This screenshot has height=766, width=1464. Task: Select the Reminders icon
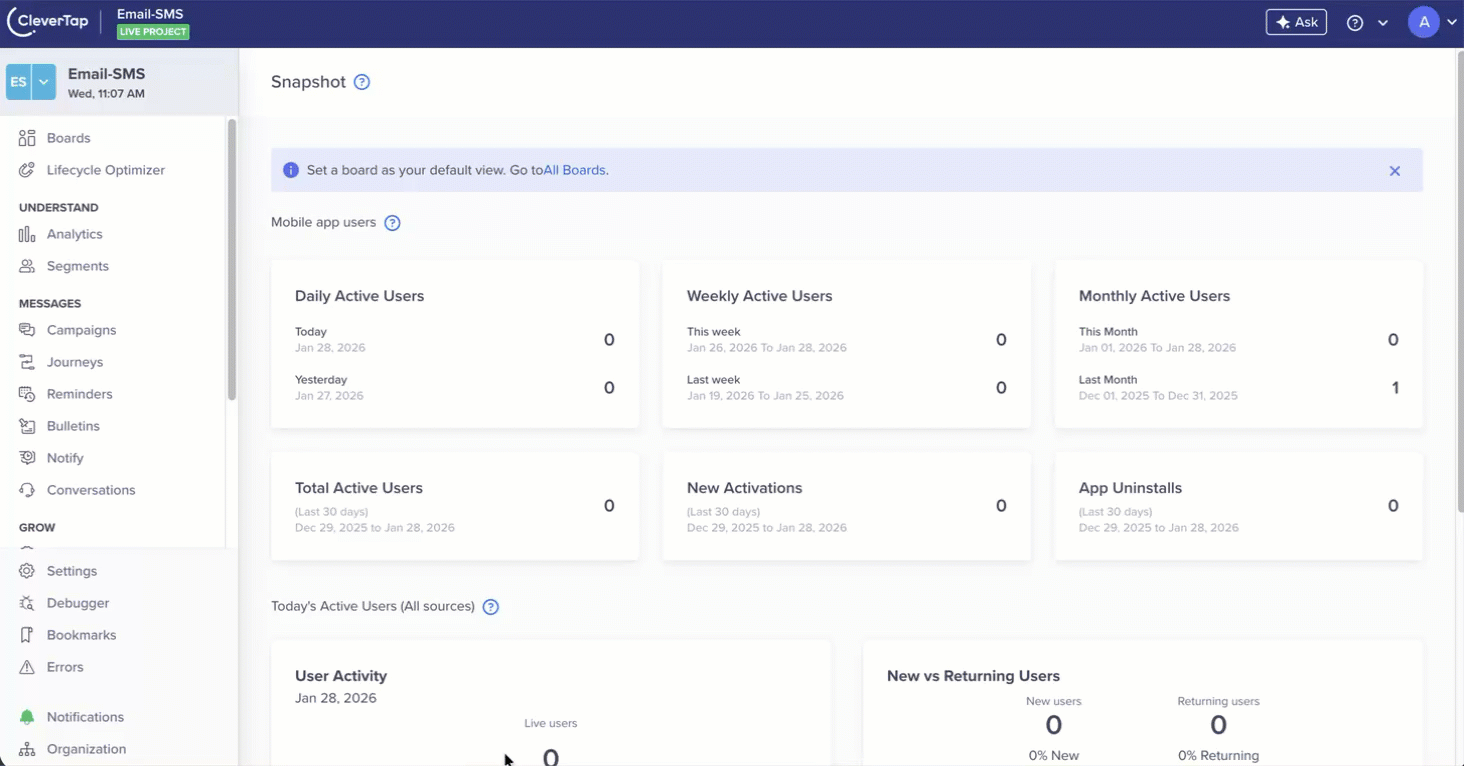point(27,394)
